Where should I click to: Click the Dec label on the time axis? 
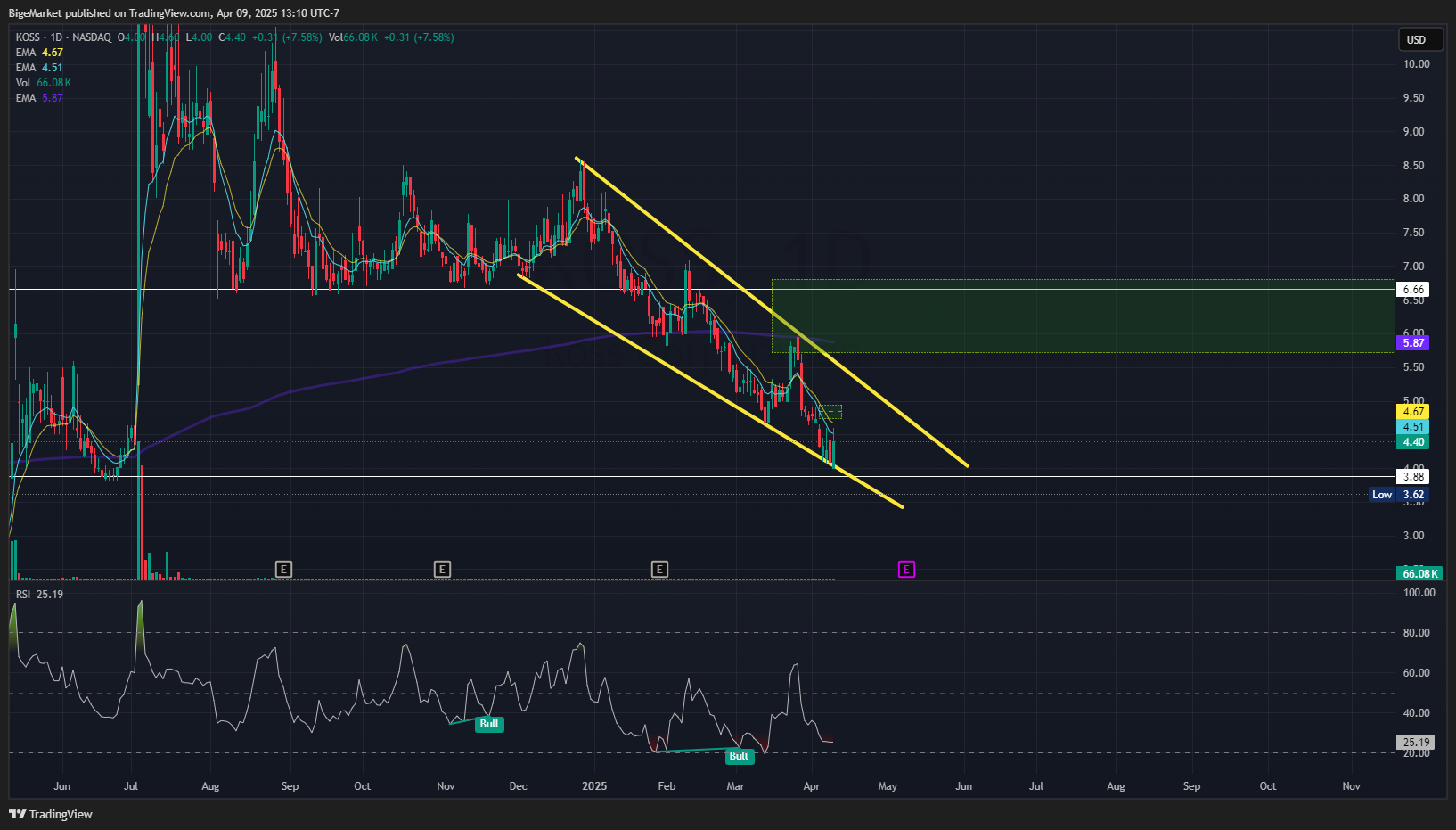[x=518, y=786]
